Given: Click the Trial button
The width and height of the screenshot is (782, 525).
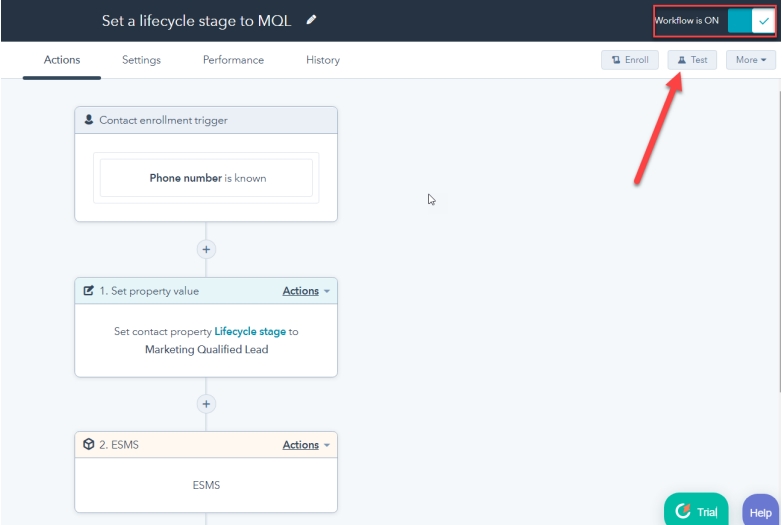Looking at the screenshot, I should (697, 511).
